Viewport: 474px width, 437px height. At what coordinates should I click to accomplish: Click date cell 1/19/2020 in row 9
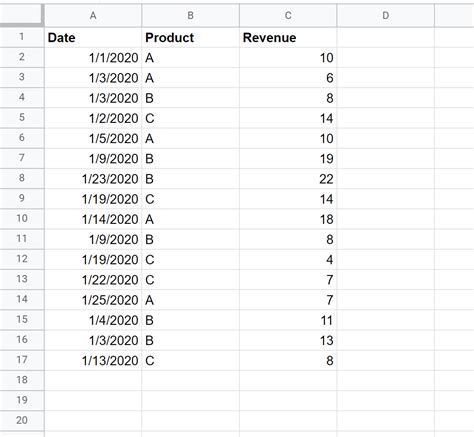click(93, 199)
